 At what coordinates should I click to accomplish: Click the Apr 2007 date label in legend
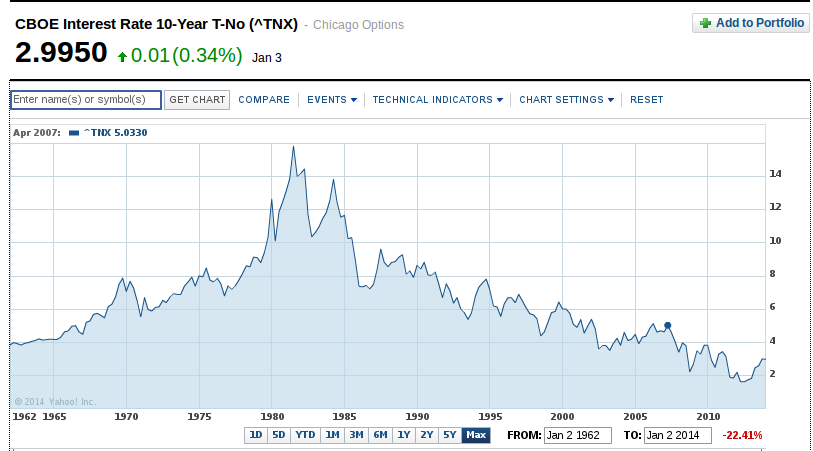click(37, 133)
